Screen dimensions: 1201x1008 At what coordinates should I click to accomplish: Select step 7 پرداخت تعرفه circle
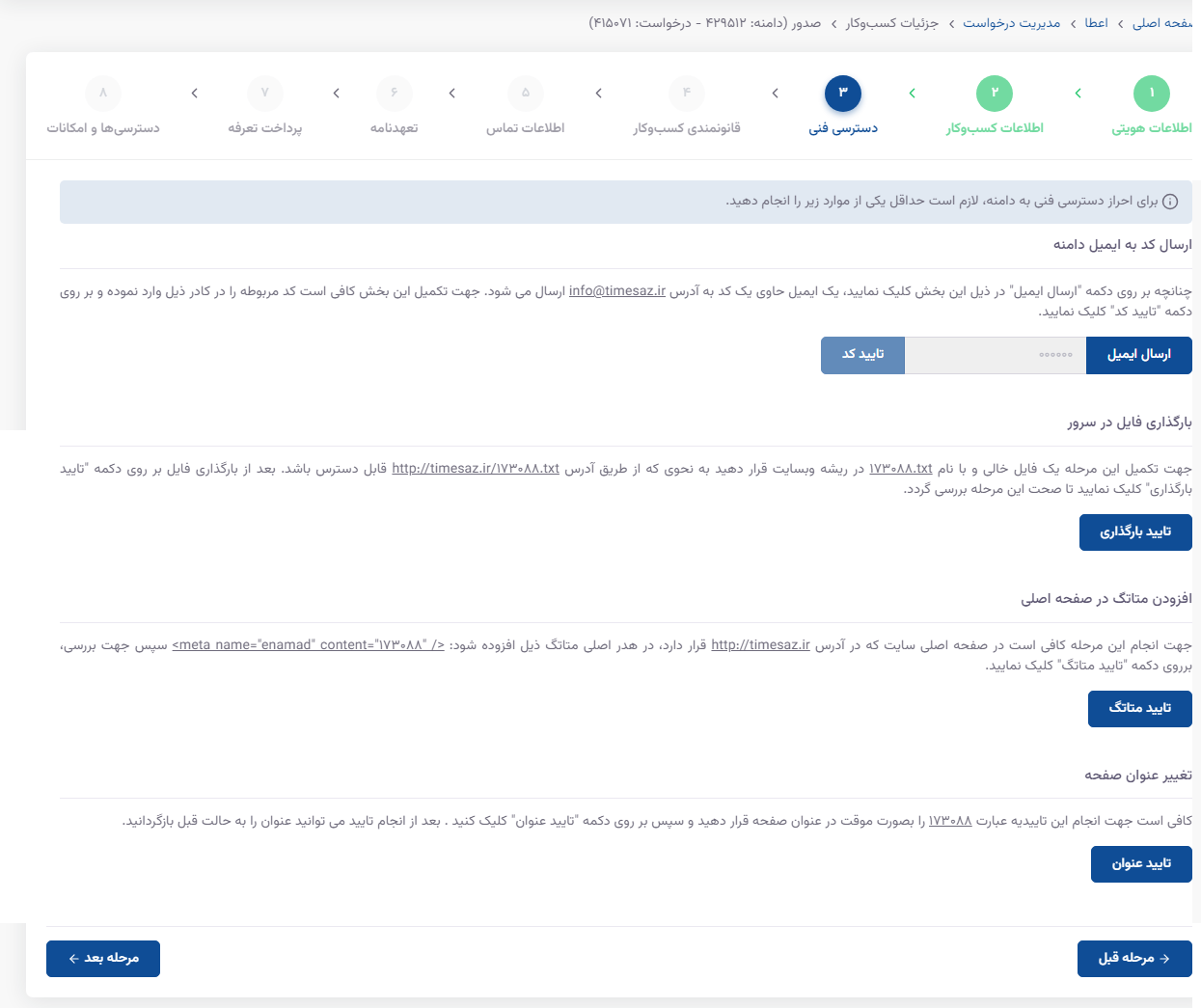click(265, 94)
